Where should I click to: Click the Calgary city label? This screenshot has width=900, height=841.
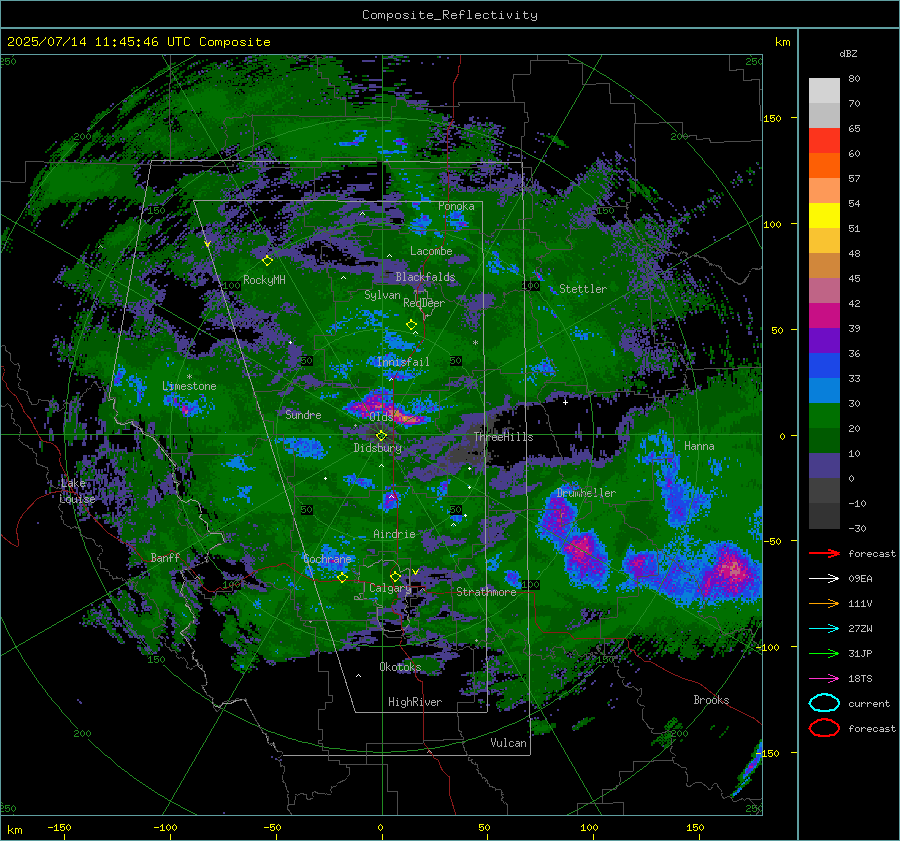pyautogui.click(x=390, y=588)
